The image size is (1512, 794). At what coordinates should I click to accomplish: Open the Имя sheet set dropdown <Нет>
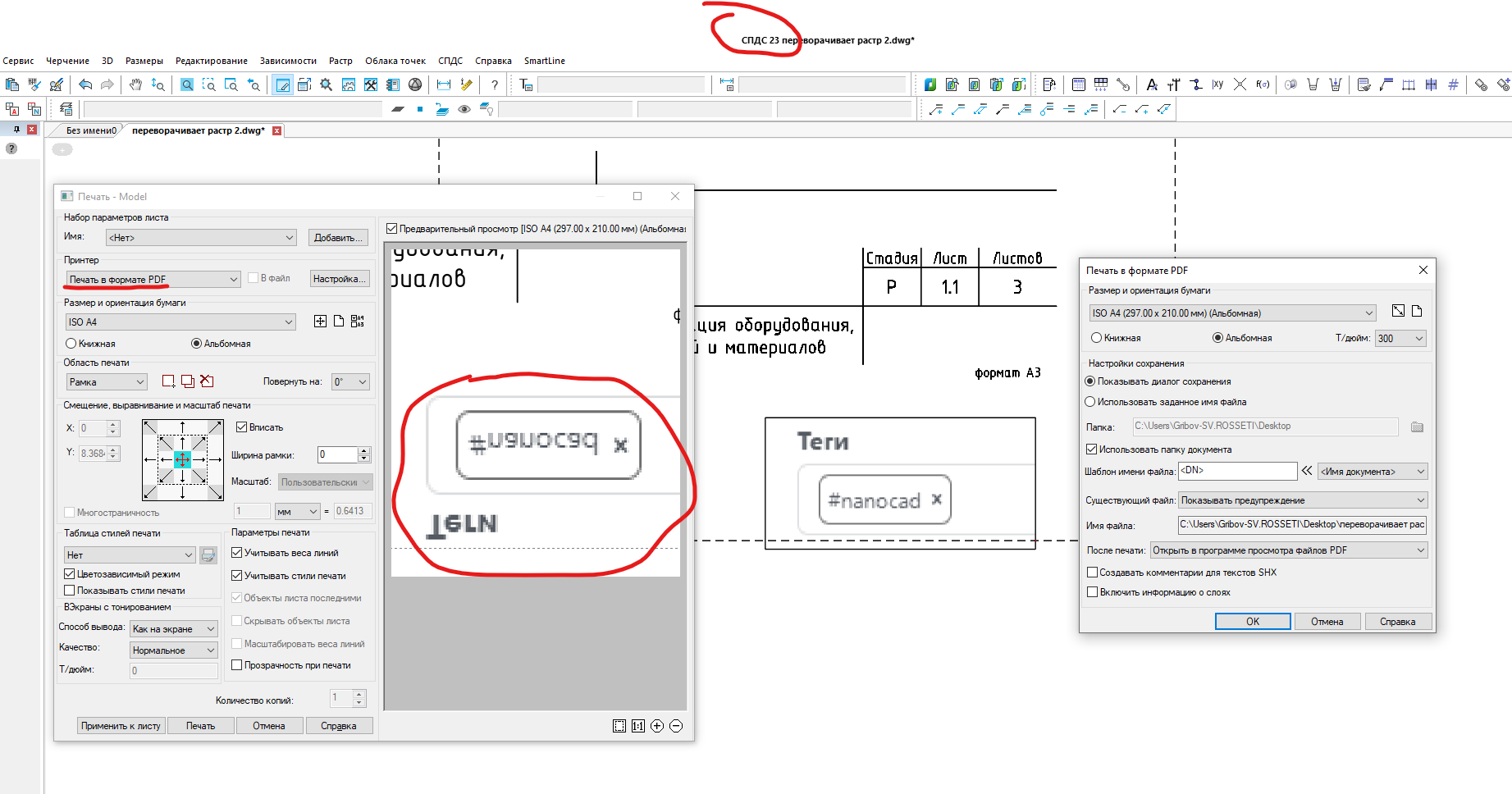[x=201, y=238]
